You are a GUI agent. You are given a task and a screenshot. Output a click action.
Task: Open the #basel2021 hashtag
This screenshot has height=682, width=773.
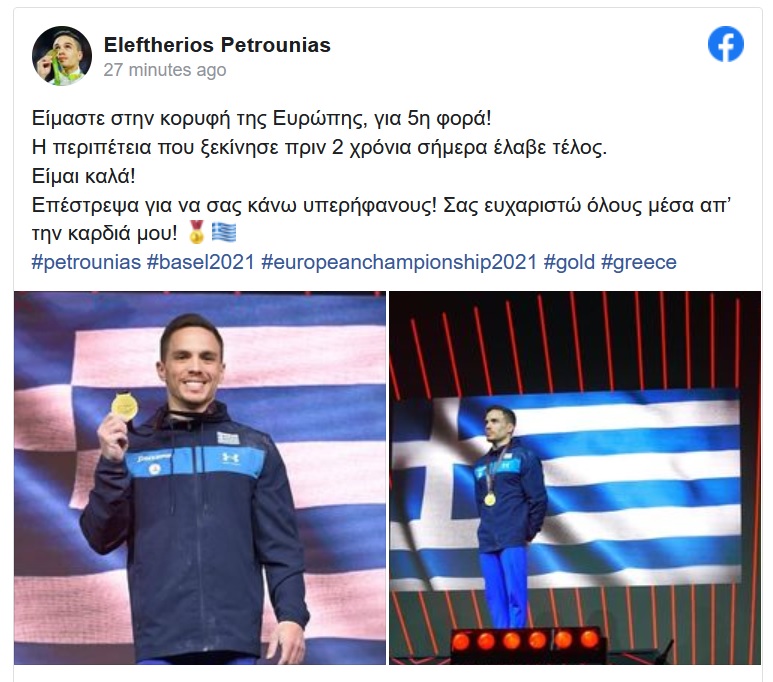coord(201,262)
